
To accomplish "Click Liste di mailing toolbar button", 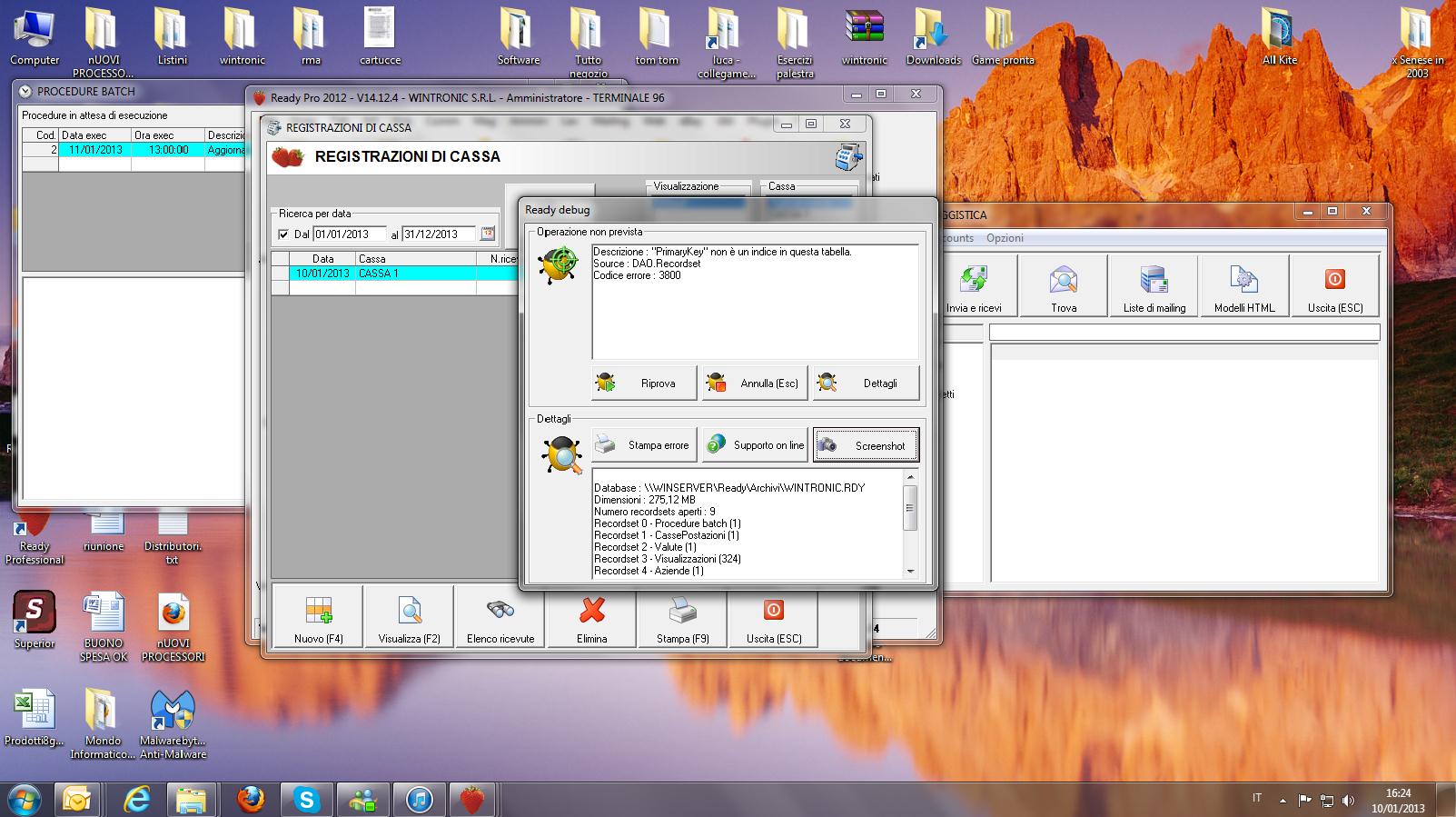I will click(1154, 286).
